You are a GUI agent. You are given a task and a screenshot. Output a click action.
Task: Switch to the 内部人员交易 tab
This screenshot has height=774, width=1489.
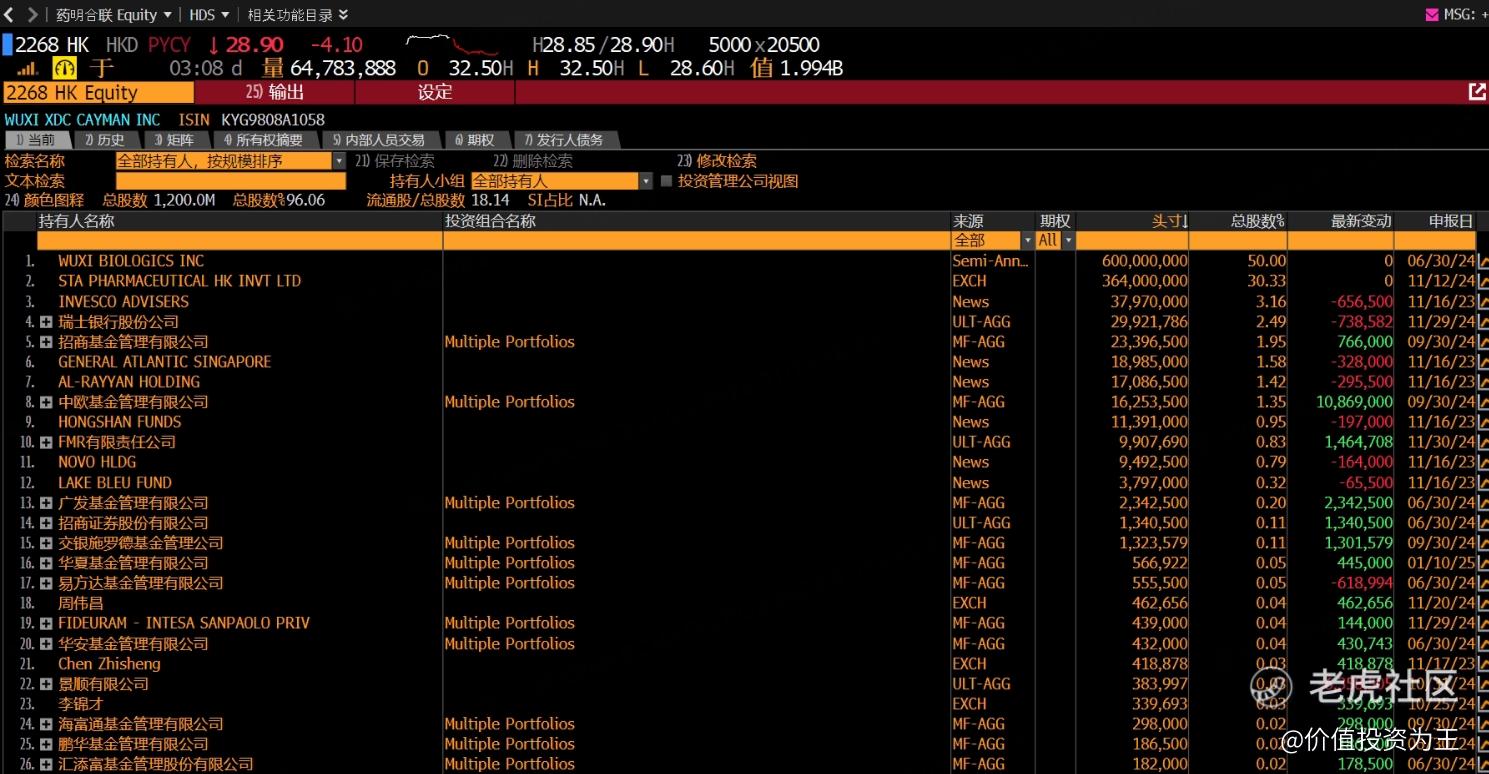pos(379,140)
